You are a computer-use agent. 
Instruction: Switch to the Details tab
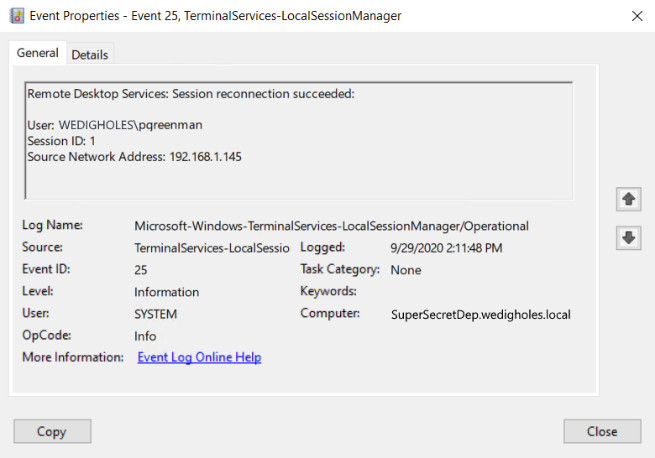[90, 55]
